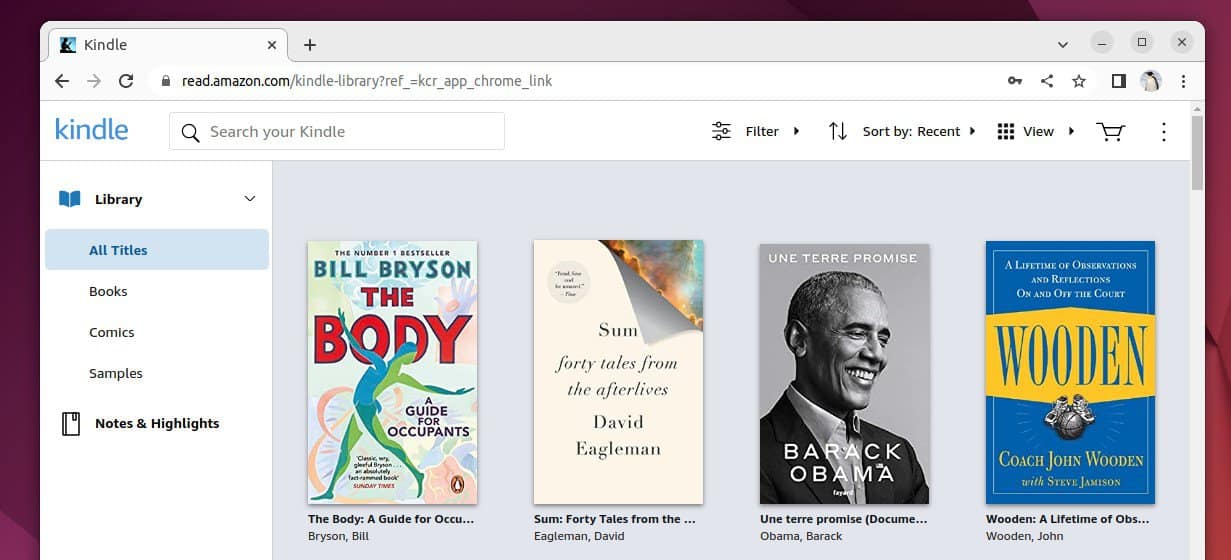Share this page icon
The image size is (1231, 560).
pos(1047,81)
